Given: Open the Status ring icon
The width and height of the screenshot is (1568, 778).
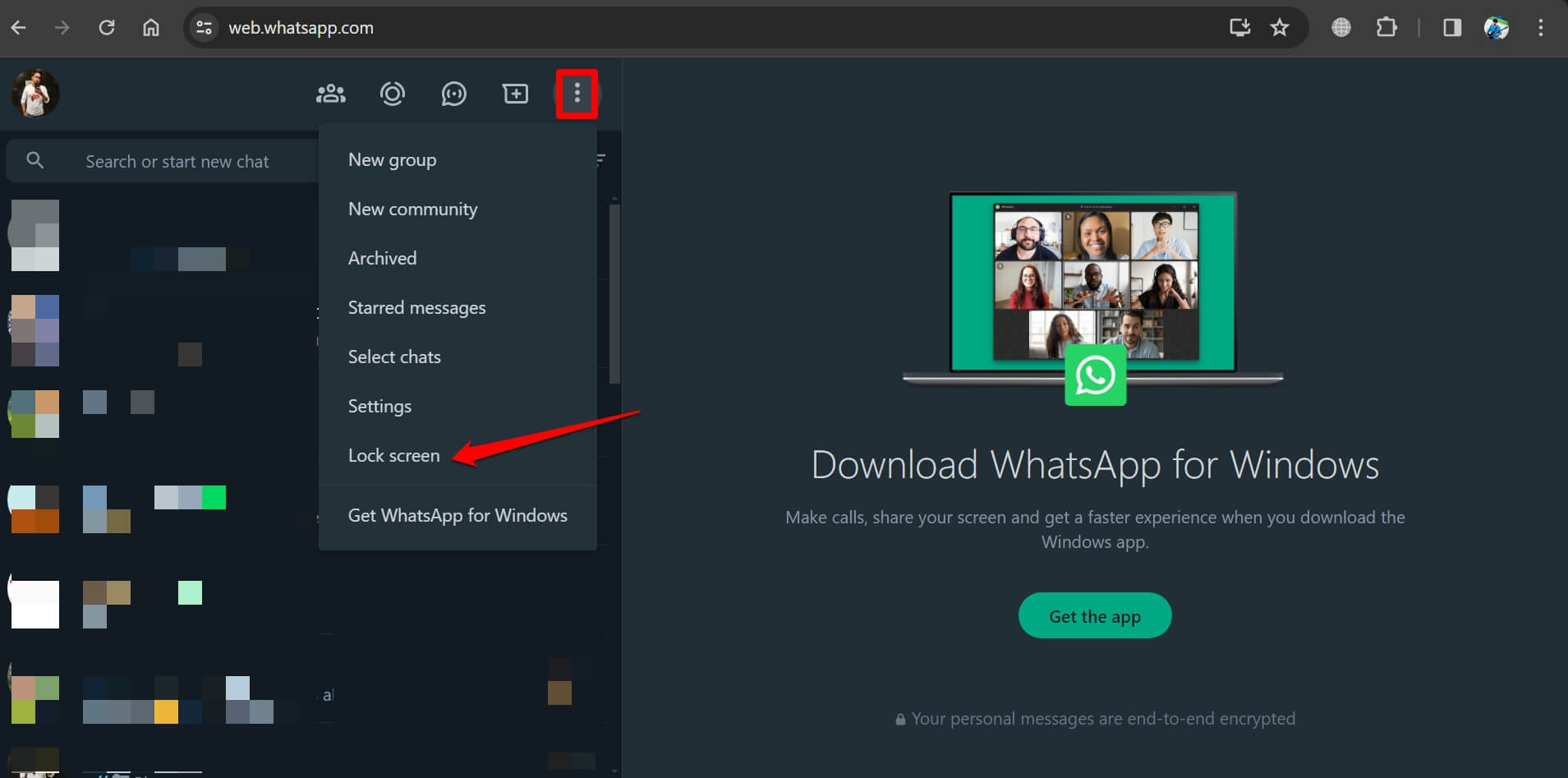Looking at the screenshot, I should [x=393, y=94].
